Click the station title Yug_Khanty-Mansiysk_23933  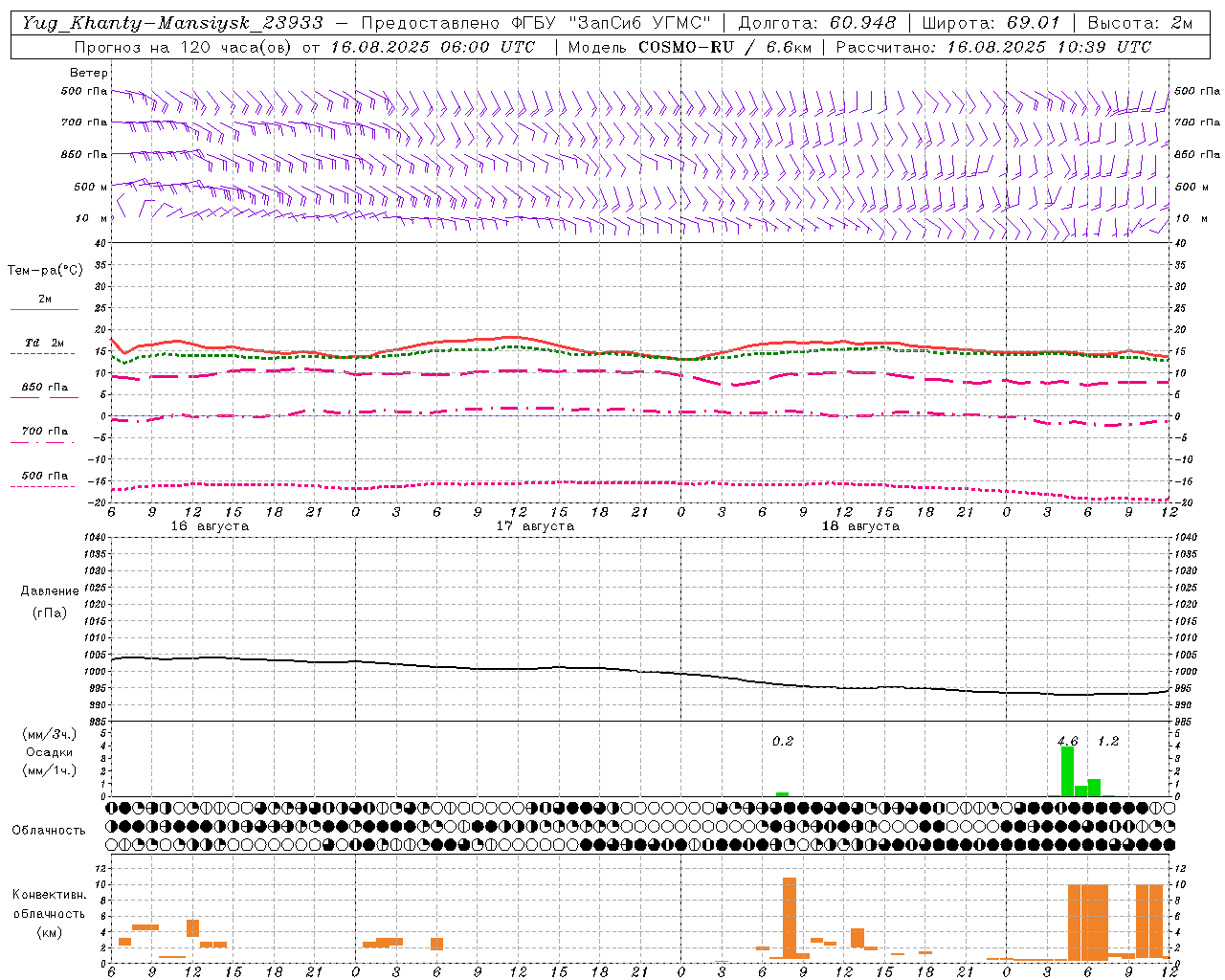(173, 23)
